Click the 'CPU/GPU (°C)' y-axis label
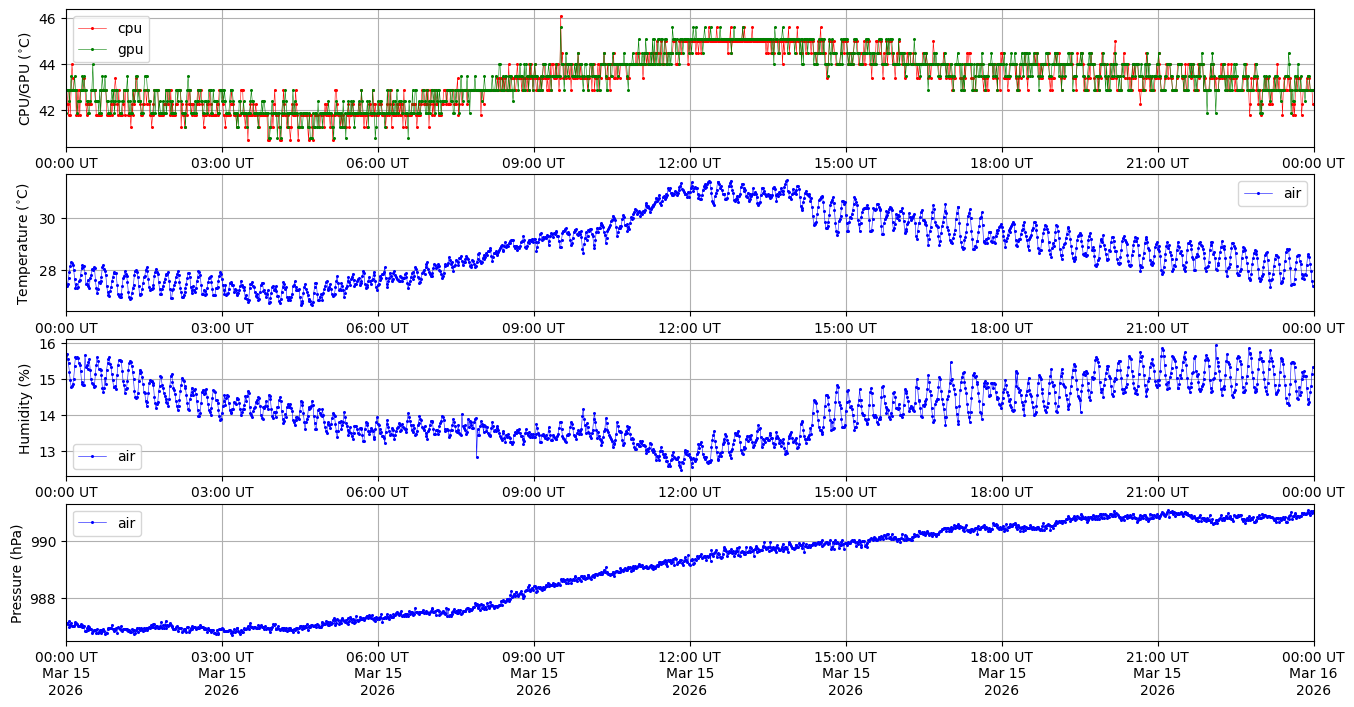 (x=25, y=79)
